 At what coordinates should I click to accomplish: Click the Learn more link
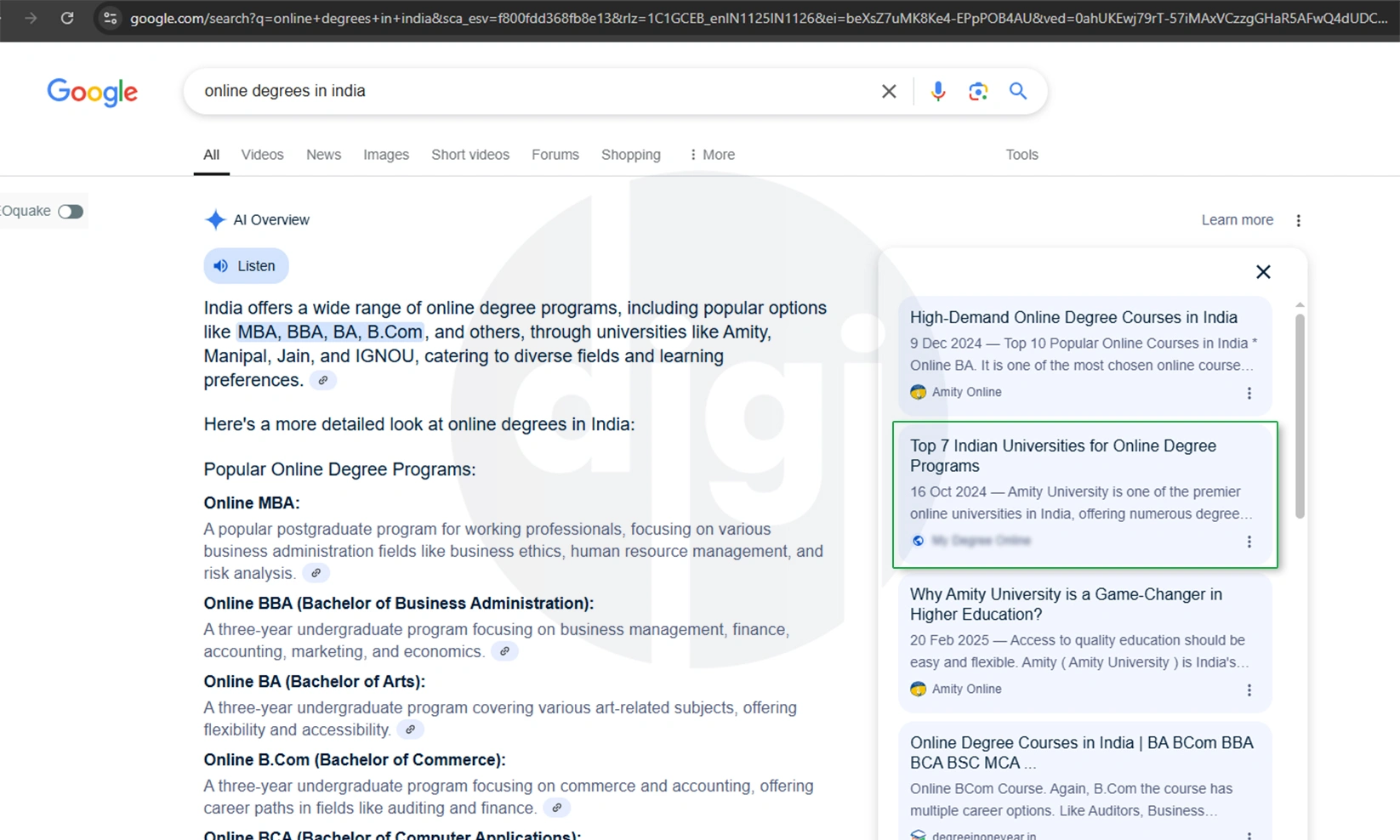pyautogui.click(x=1237, y=220)
